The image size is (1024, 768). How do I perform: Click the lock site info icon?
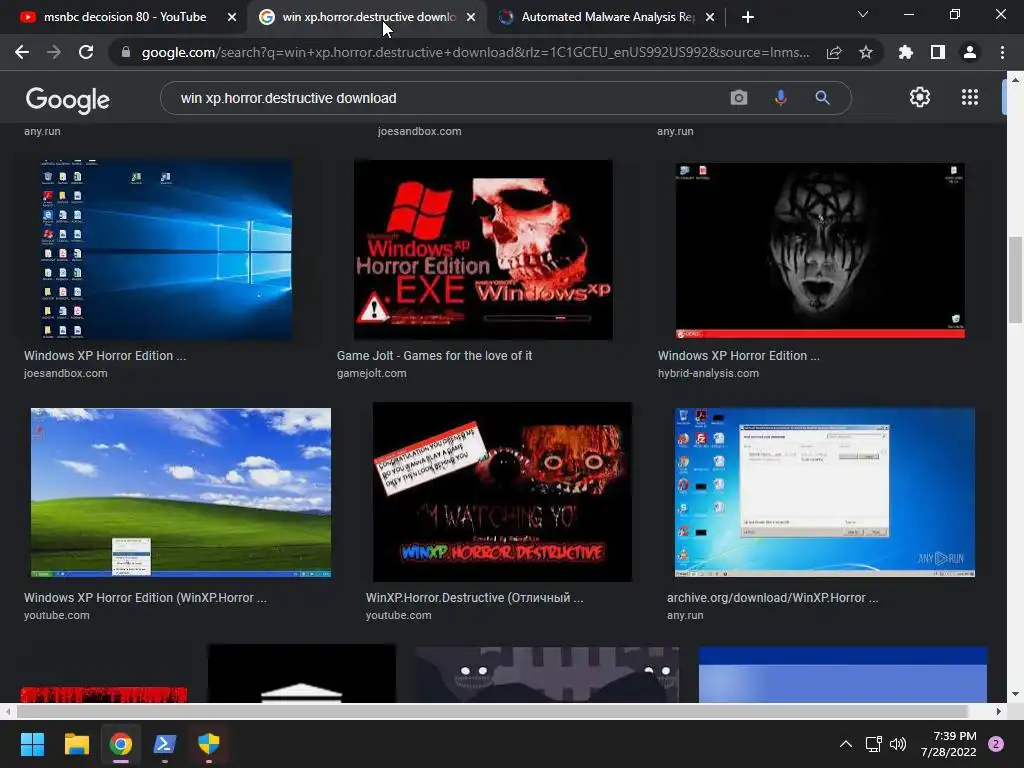pyautogui.click(x=126, y=52)
